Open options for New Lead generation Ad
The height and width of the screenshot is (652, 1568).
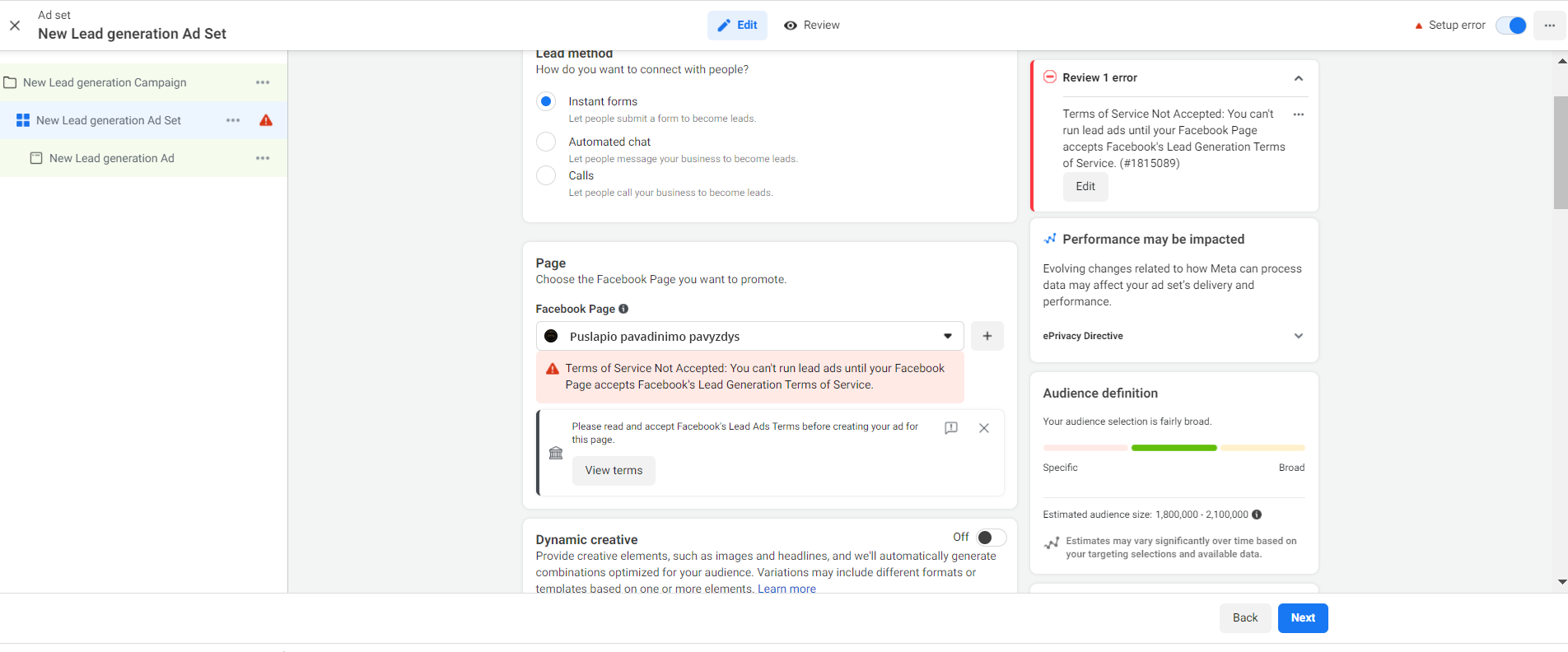[263, 158]
